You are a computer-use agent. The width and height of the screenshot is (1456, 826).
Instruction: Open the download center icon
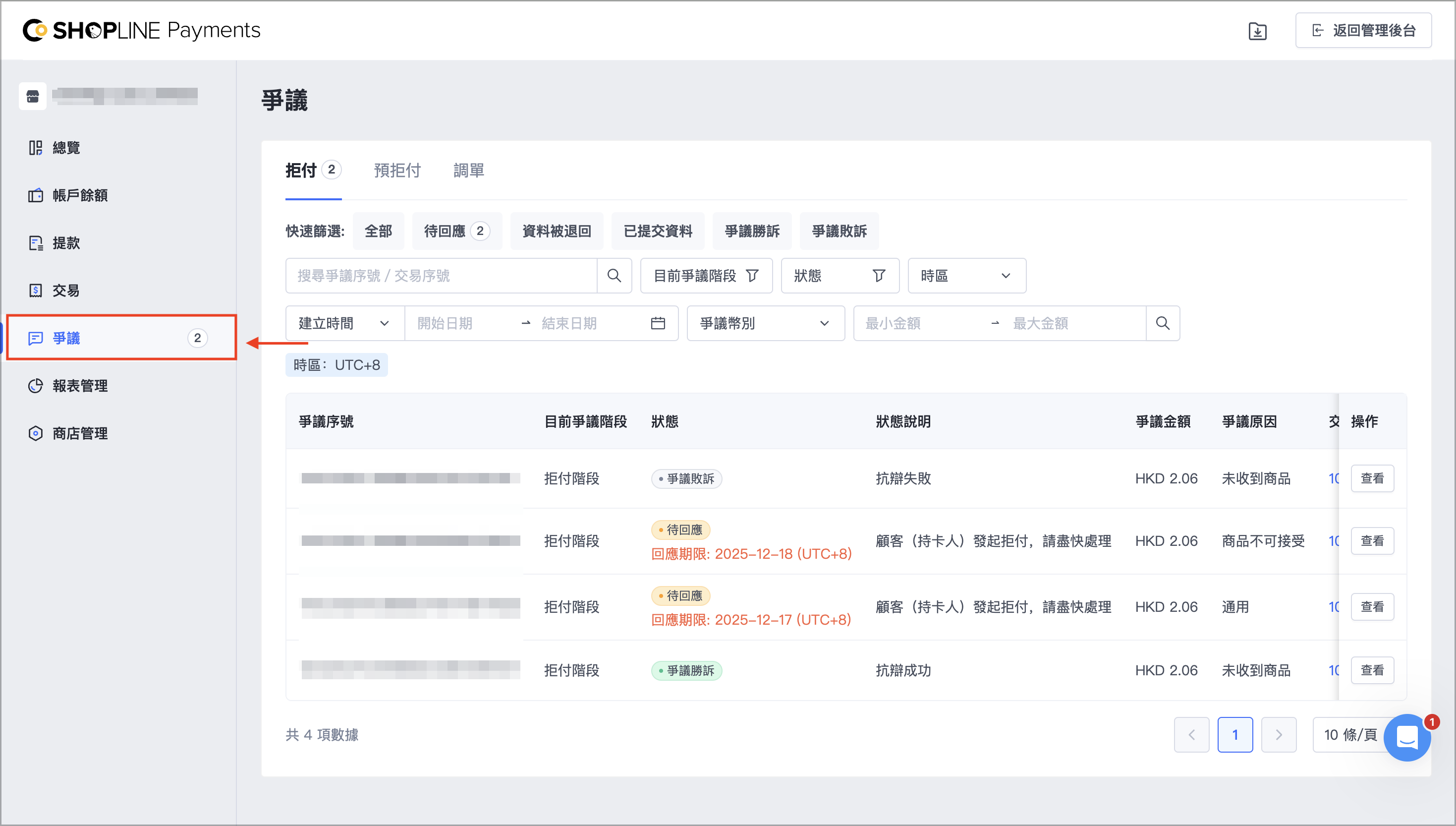1257,31
